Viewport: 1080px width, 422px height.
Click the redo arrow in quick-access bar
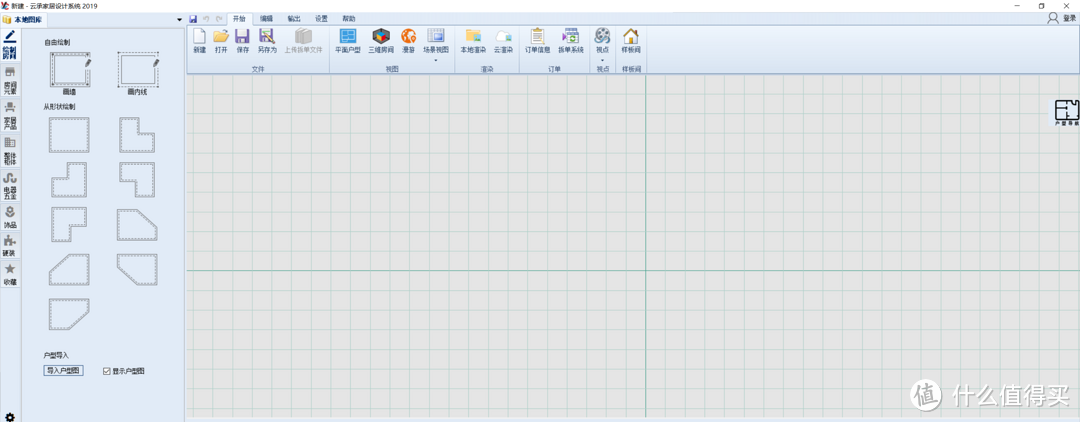(219, 19)
